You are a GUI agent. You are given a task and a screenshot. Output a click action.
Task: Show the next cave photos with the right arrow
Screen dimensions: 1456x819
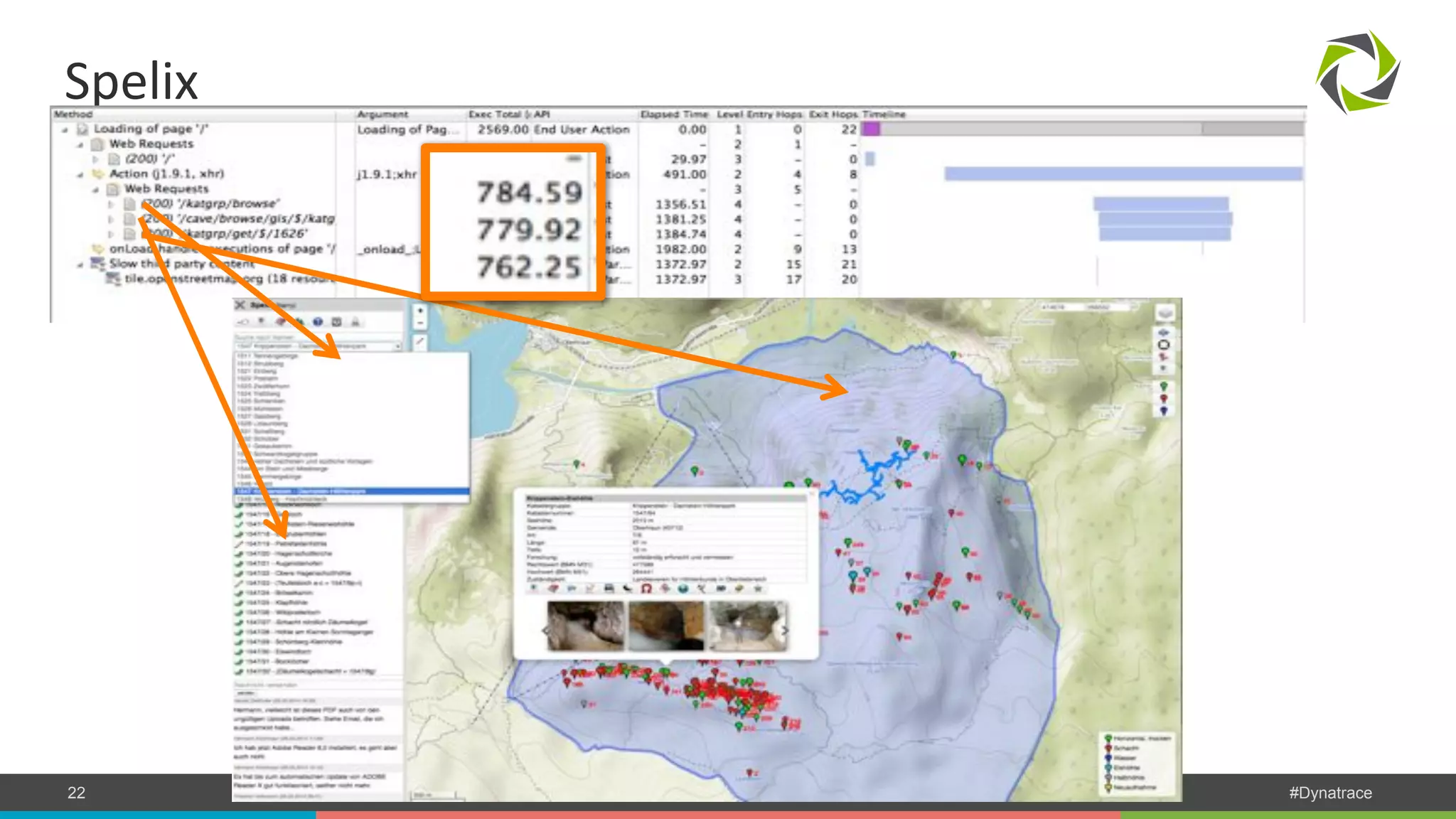coord(785,630)
